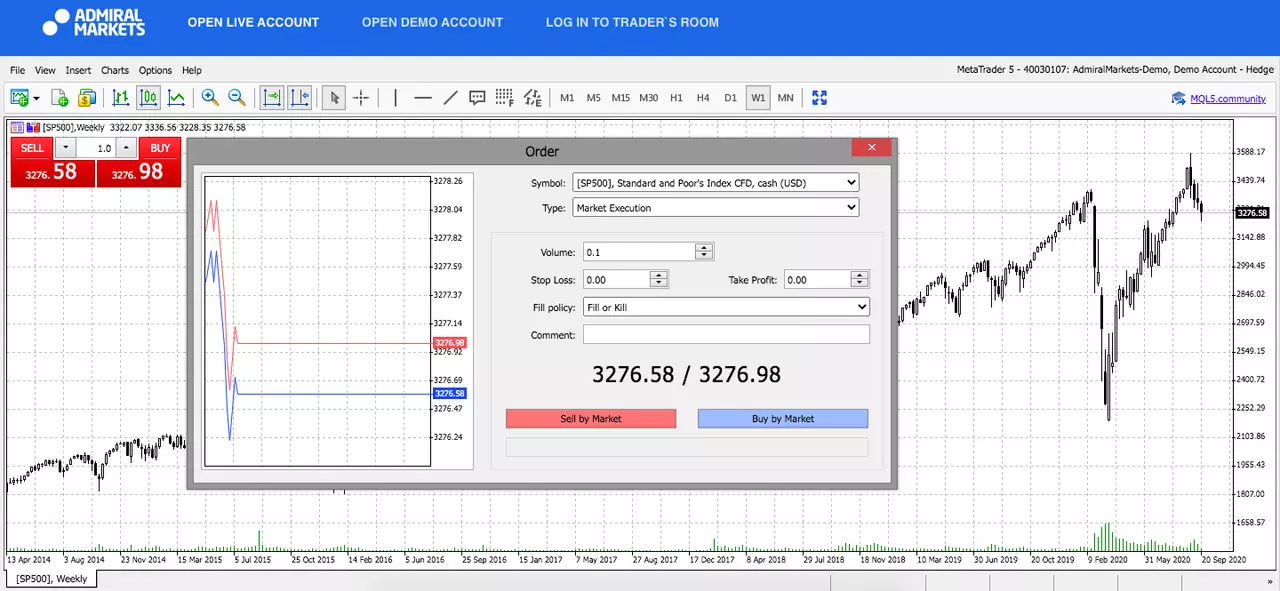Switch chart to bar chart style
This screenshot has width=1280, height=591.
coord(121,98)
